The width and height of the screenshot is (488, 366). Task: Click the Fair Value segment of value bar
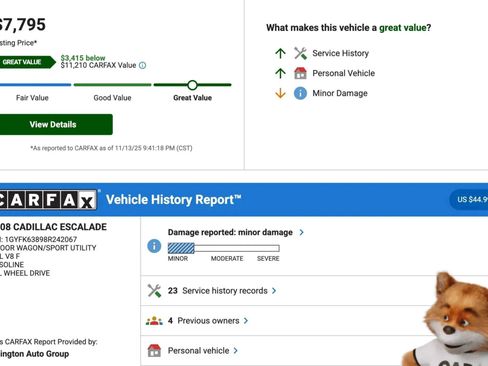(35, 85)
